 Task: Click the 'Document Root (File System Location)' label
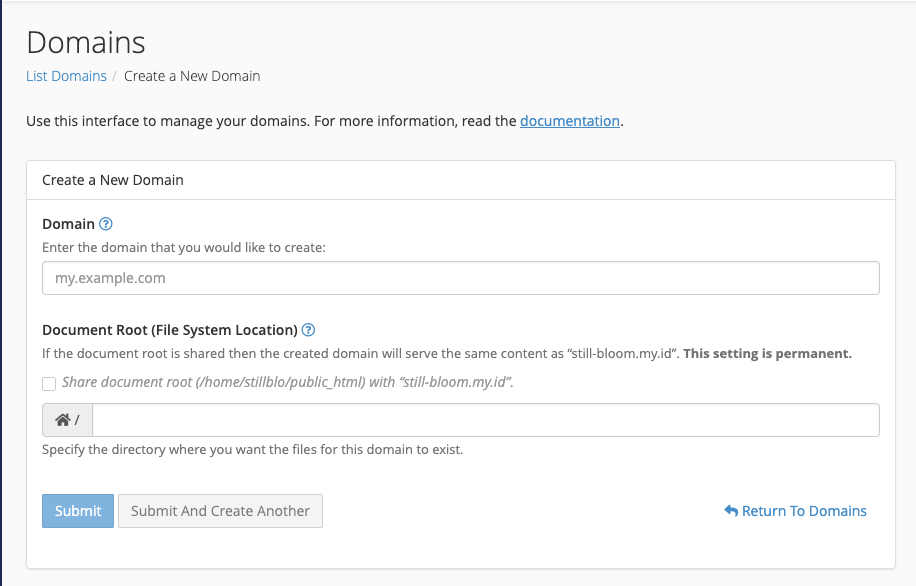(x=170, y=330)
